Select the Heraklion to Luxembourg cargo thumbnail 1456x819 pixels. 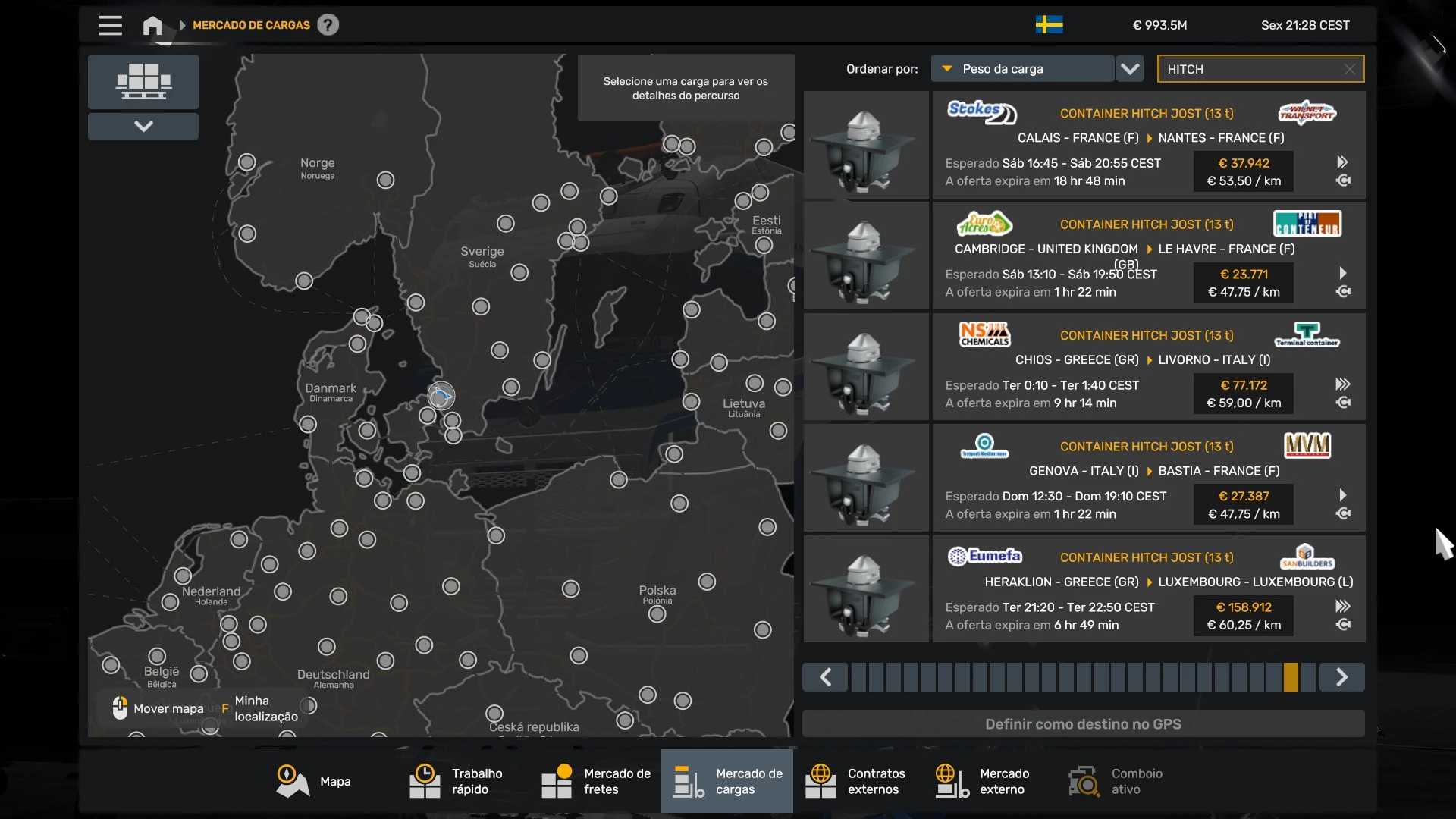tap(866, 589)
